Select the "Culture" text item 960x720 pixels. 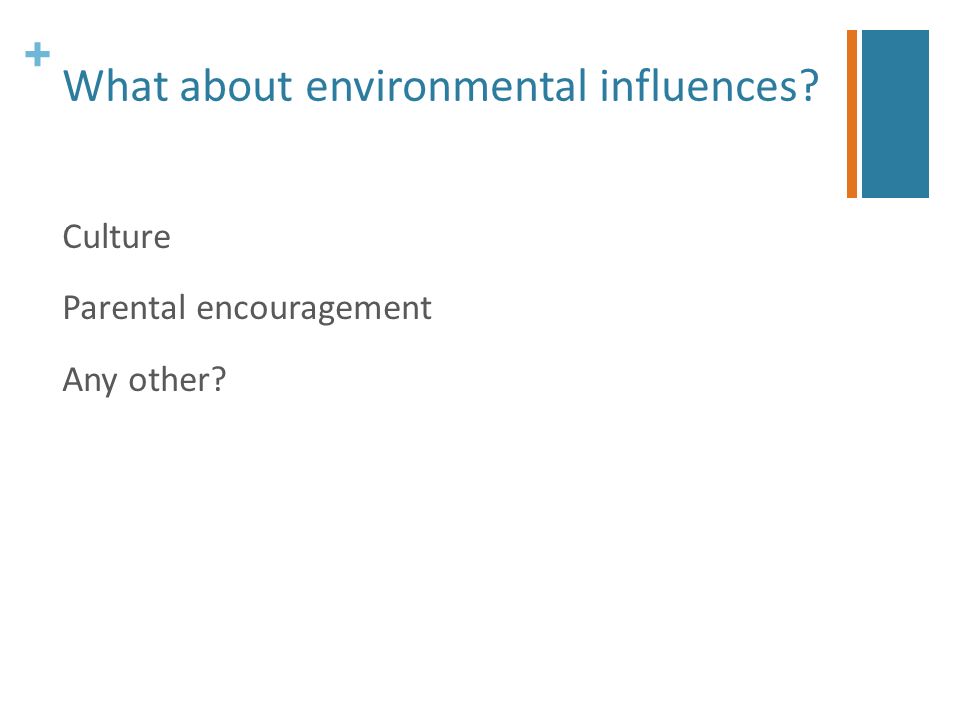point(116,237)
